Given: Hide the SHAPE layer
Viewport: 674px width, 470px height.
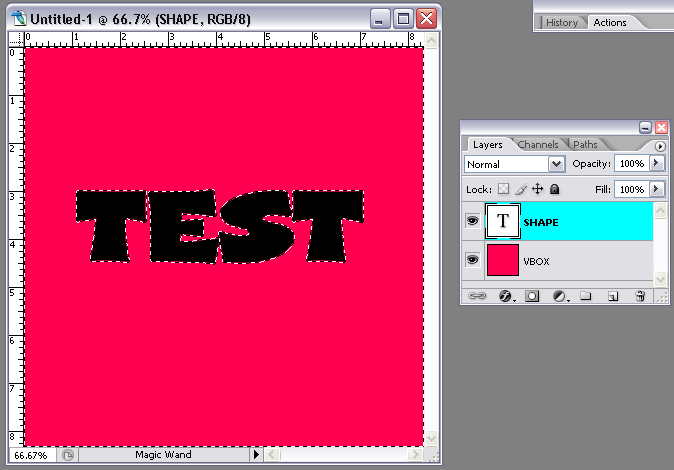Looking at the screenshot, I should [x=472, y=221].
